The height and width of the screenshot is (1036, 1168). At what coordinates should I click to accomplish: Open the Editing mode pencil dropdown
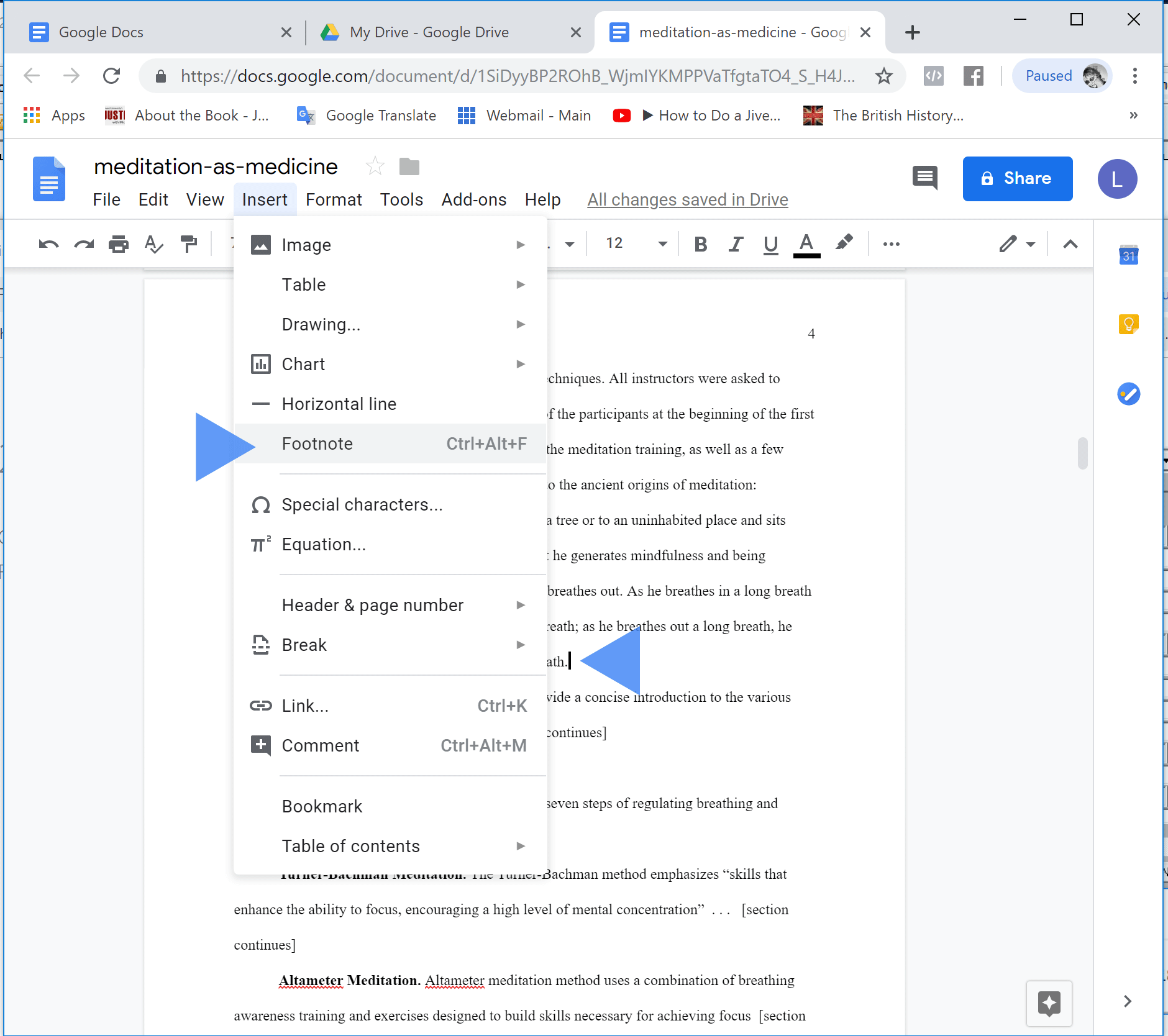pos(1017,244)
